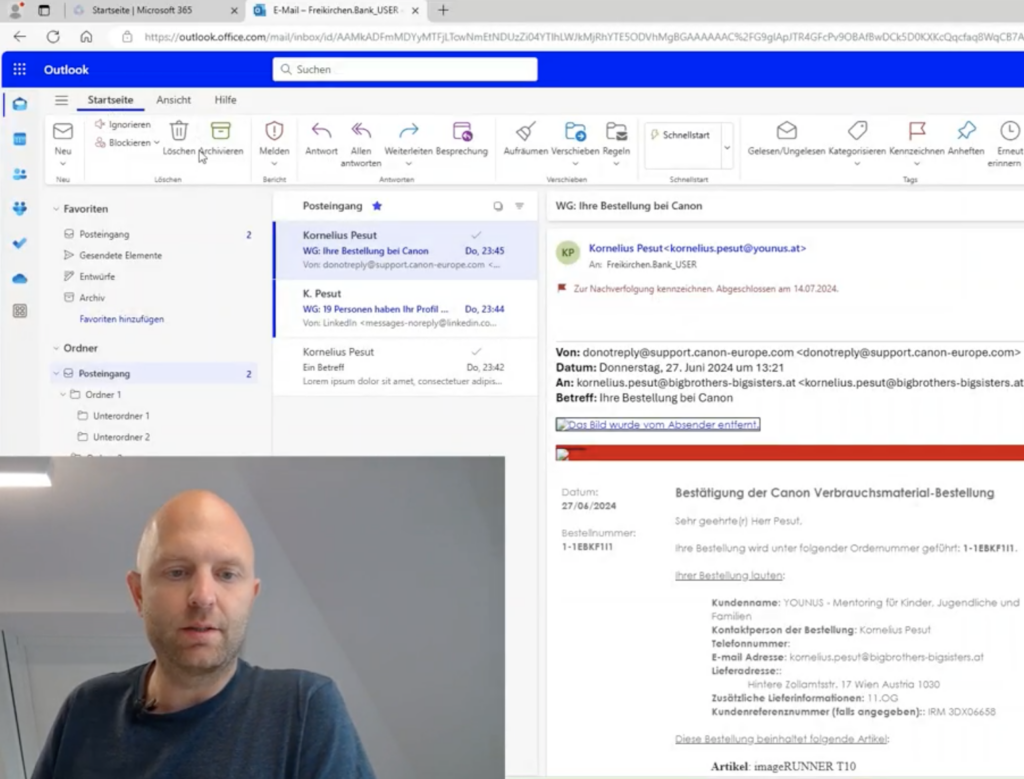This screenshot has height=779, width=1024.
Task: Open sender Kornelius Pesut contact link
Action: pyautogui.click(x=697, y=248)
